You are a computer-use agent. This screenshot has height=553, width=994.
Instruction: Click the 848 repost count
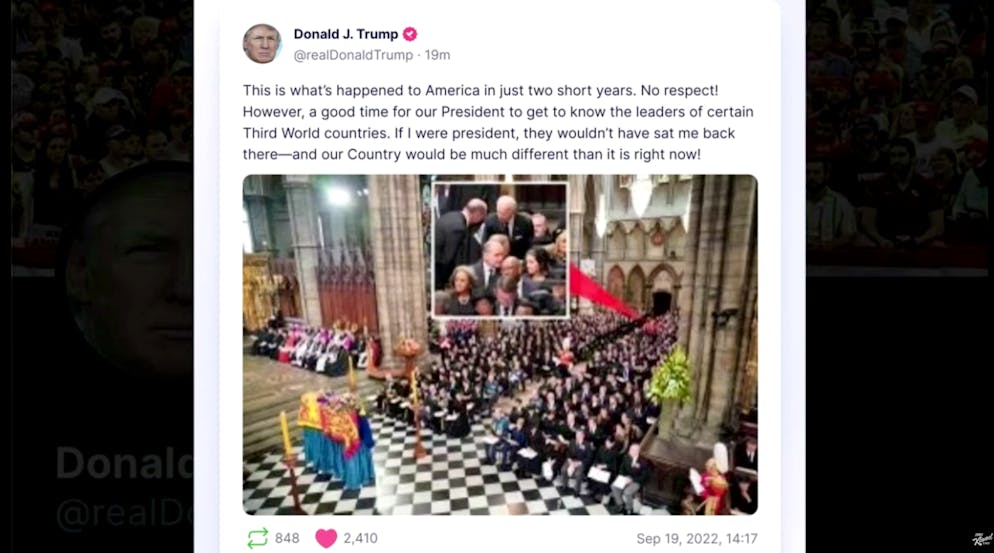click(287, 538)
